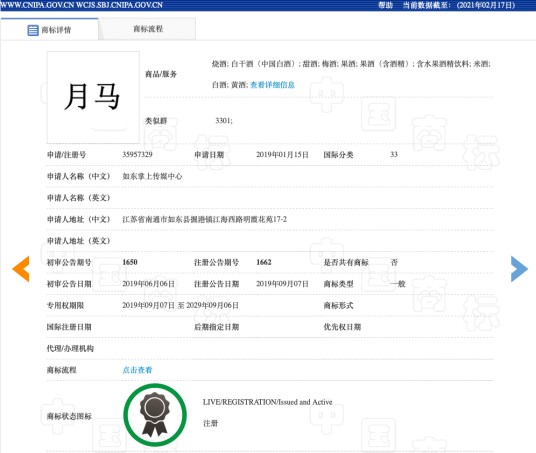Click the 是否共有商标 label
Screen dimensions: 536x453
346,262
